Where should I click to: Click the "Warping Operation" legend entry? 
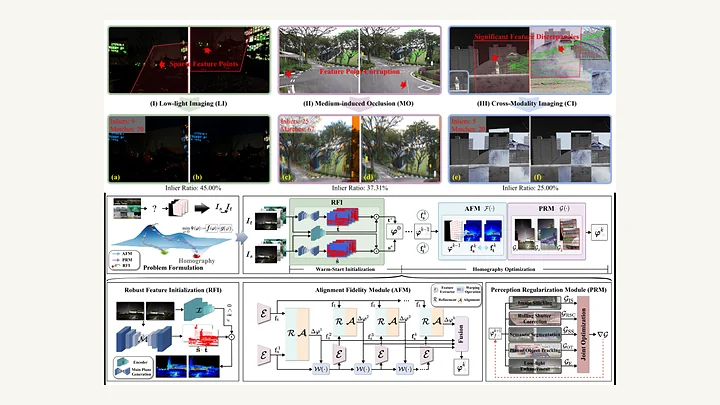tap(468, 290)
